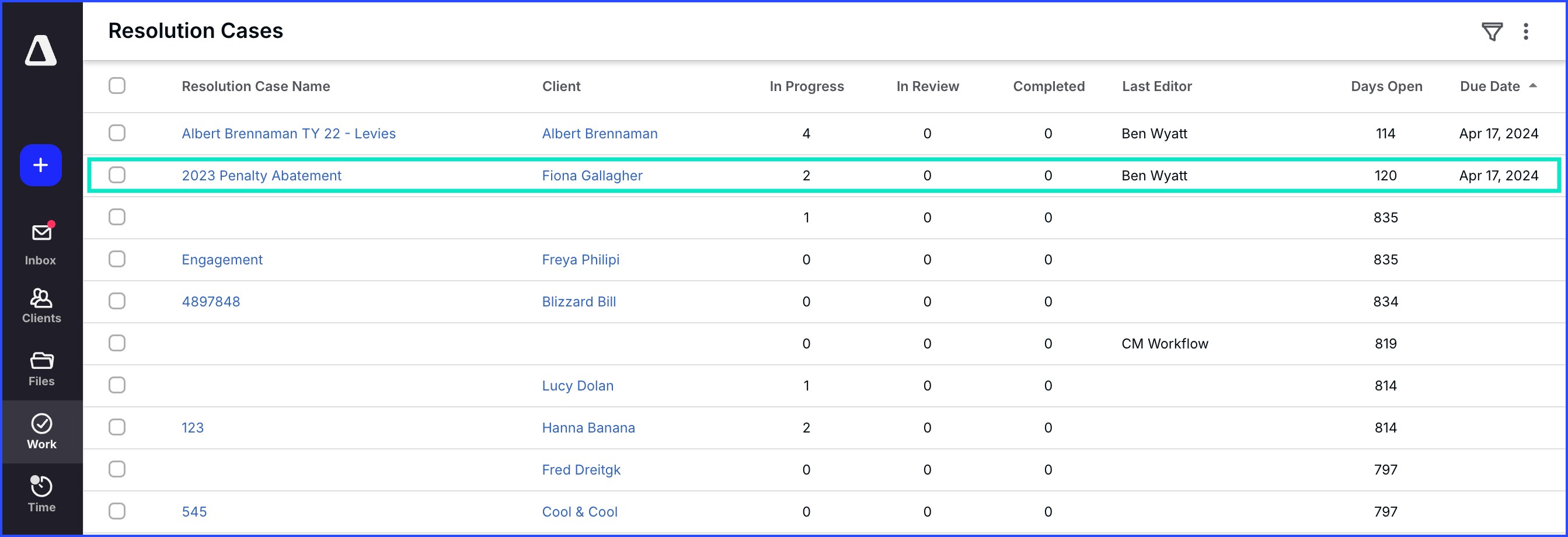Screen dimensions: 1568x537
Task: Open the 2023 Penalty Abatement case
Action: (261, 176)
